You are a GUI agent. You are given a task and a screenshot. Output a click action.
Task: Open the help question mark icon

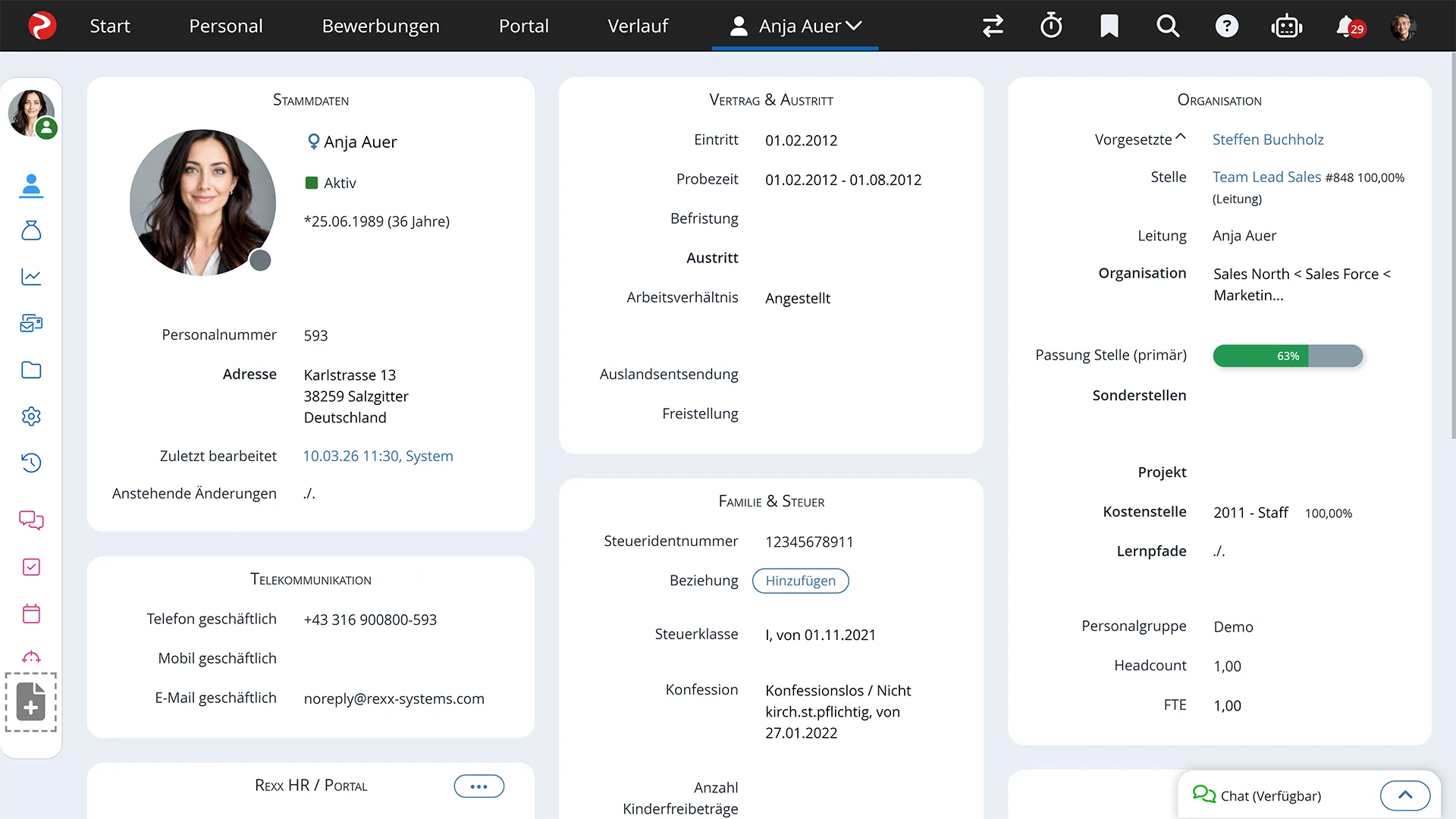tap(1227, 25)
